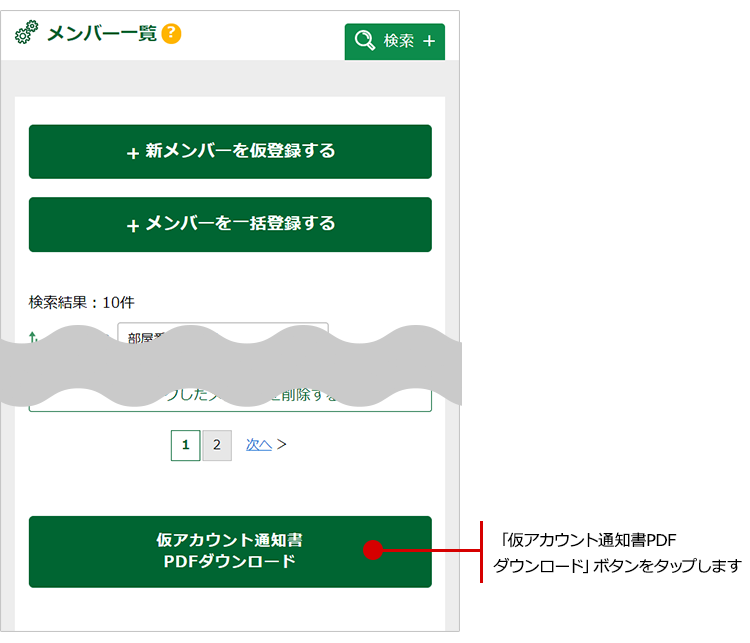Select page 1 in pagination
This screenshot has width=750, height=643.
click(x=185, y=445)
